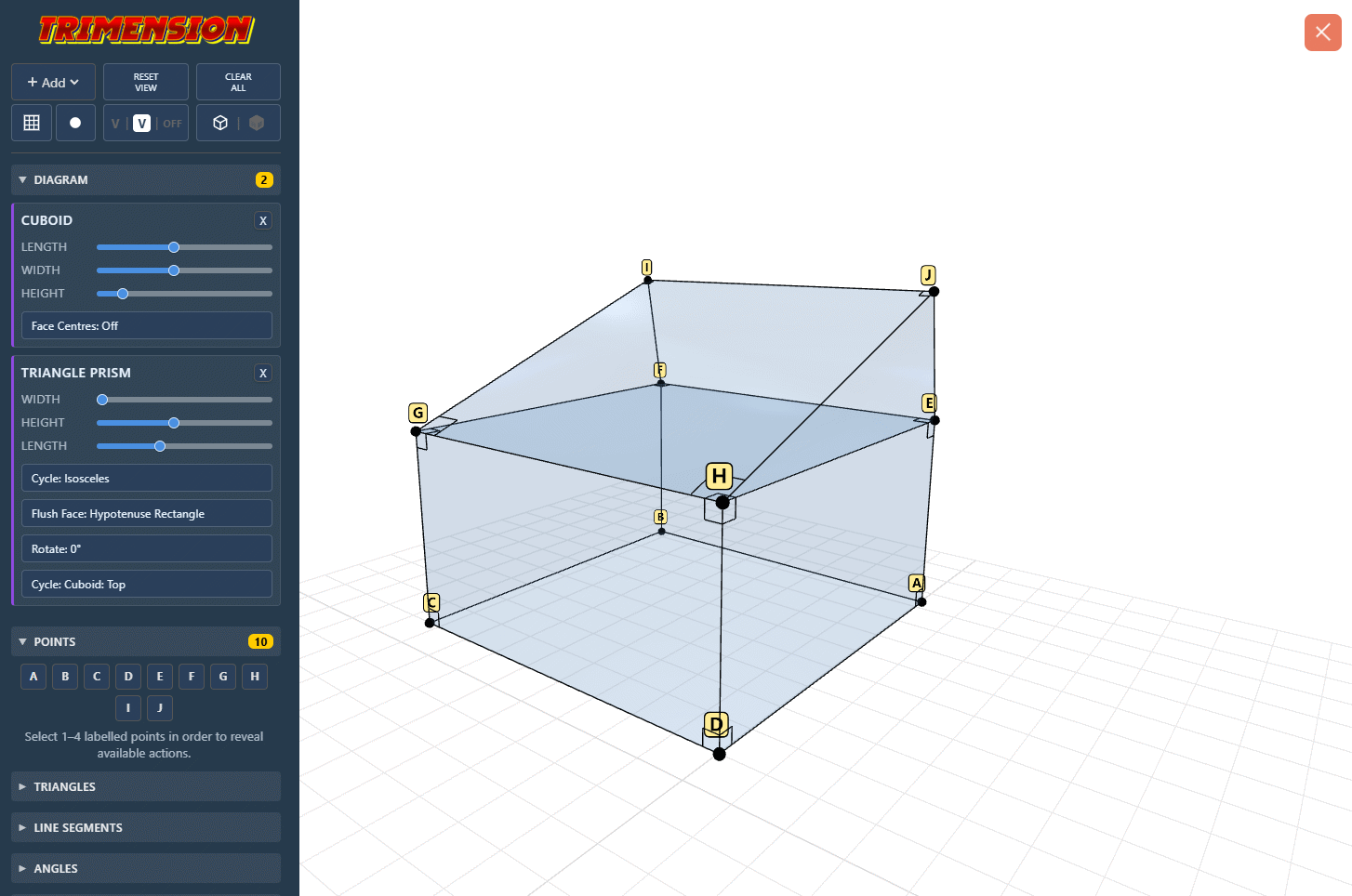Select point C in Points list
The width and height of the screenshot is (1352, 896).
point(97,677)
